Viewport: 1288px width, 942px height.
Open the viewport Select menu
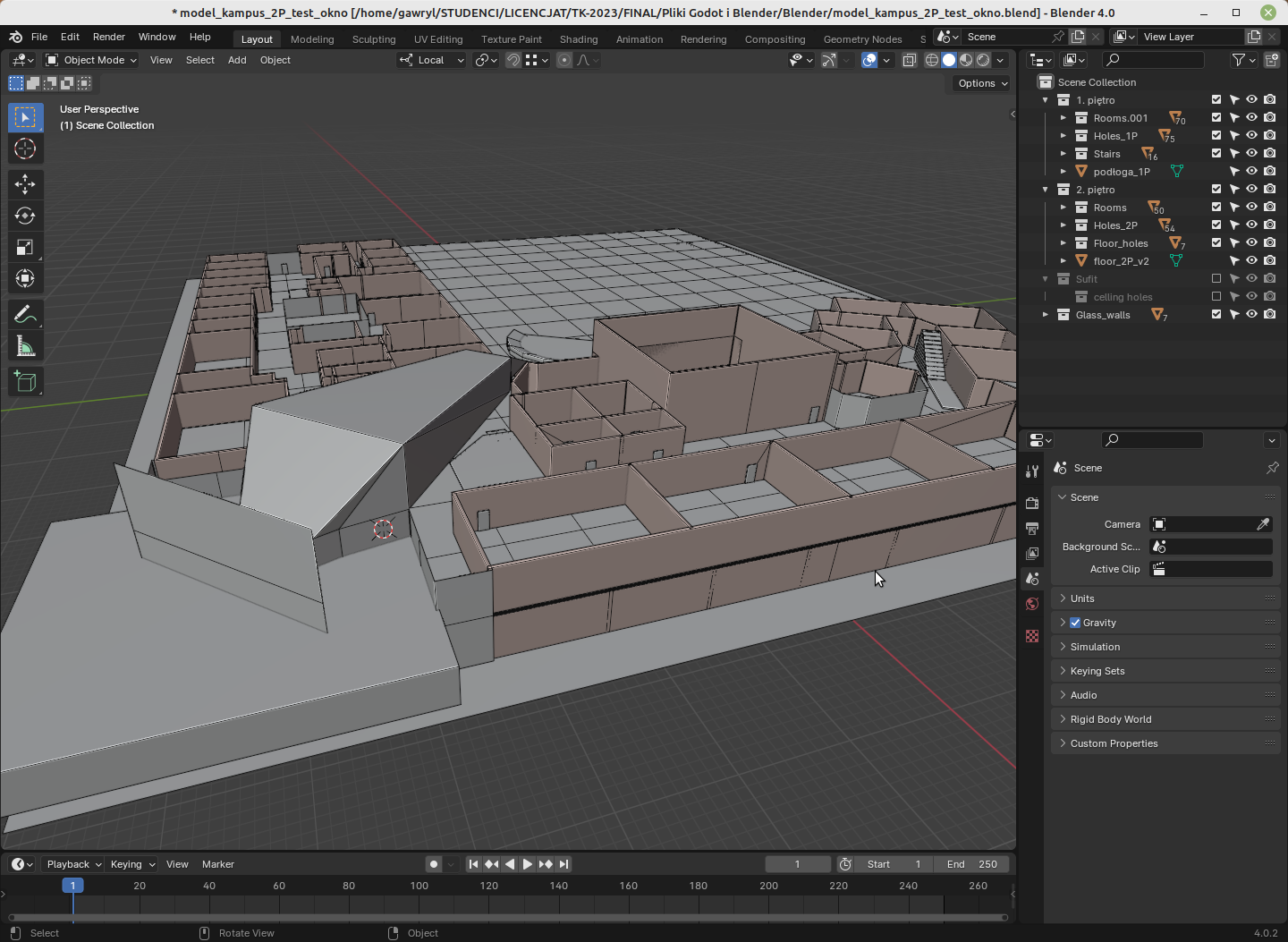pos(200,60)
